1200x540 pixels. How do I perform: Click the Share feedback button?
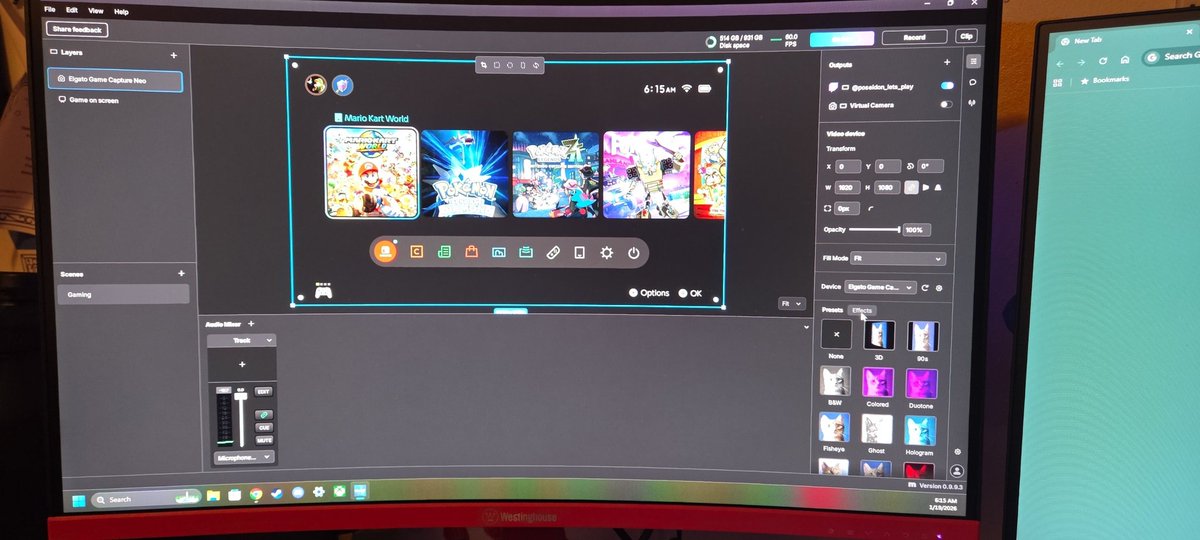coord(76,30)
